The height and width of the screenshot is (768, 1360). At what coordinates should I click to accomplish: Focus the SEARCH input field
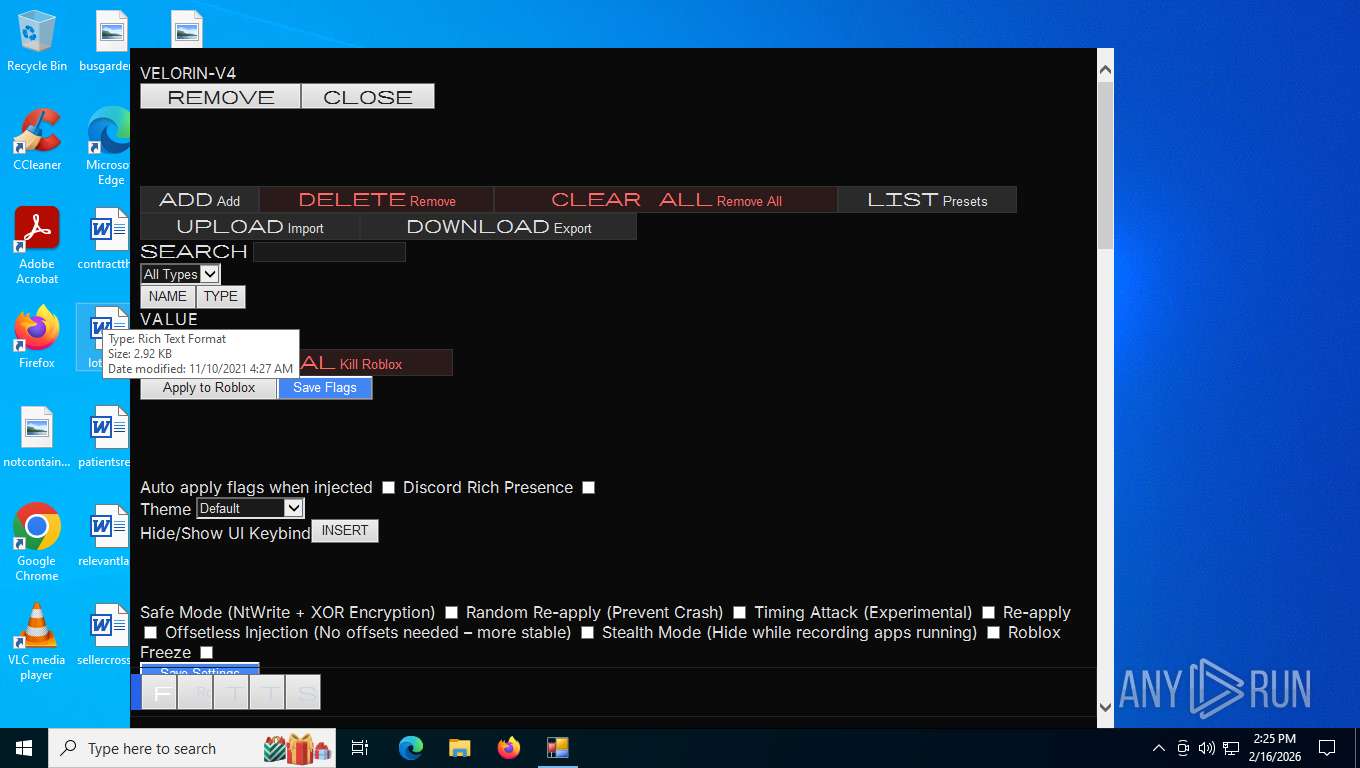[329, 251]
